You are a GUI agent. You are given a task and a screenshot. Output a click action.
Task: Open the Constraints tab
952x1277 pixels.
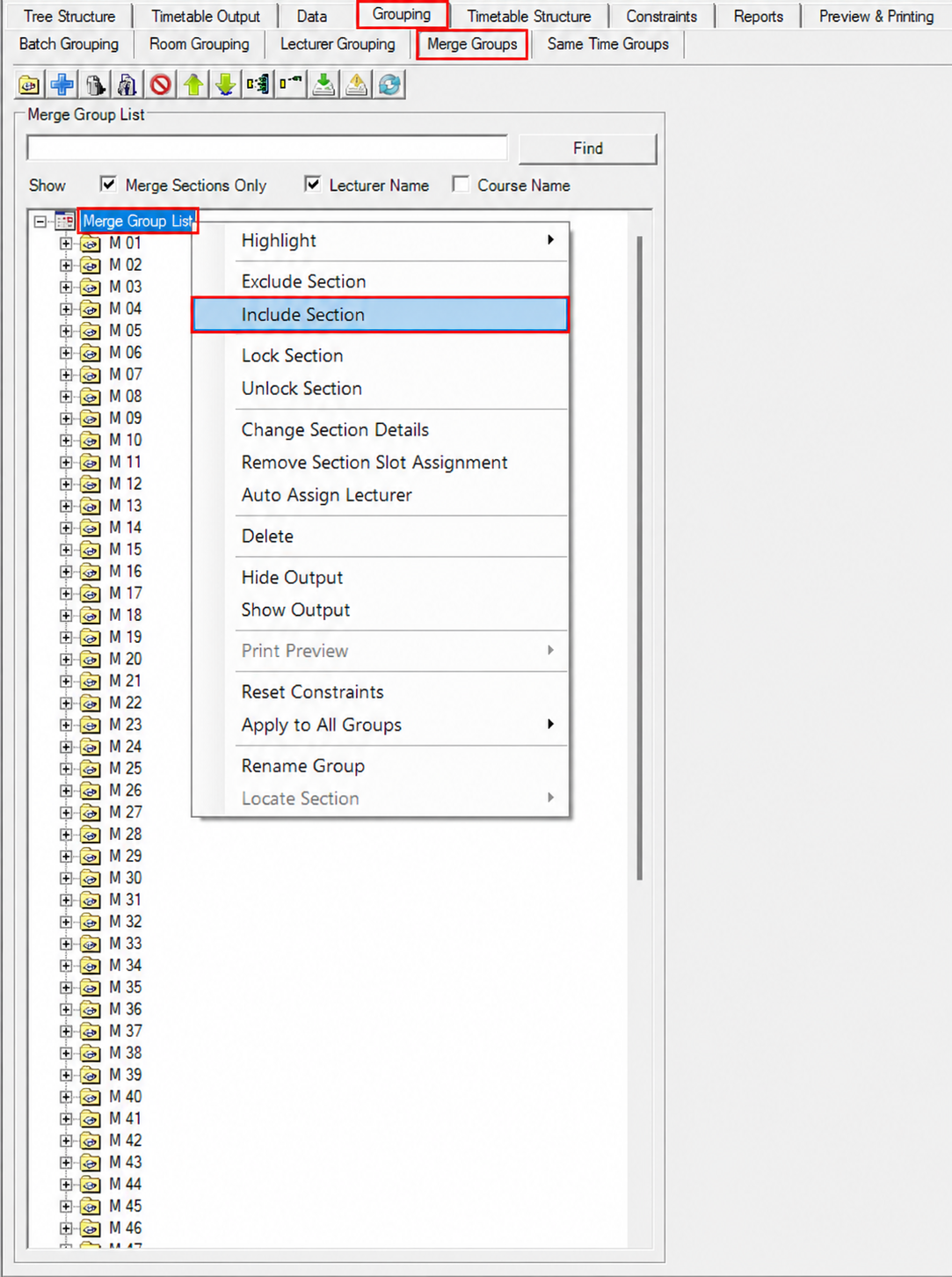click(x=661, y=16)
